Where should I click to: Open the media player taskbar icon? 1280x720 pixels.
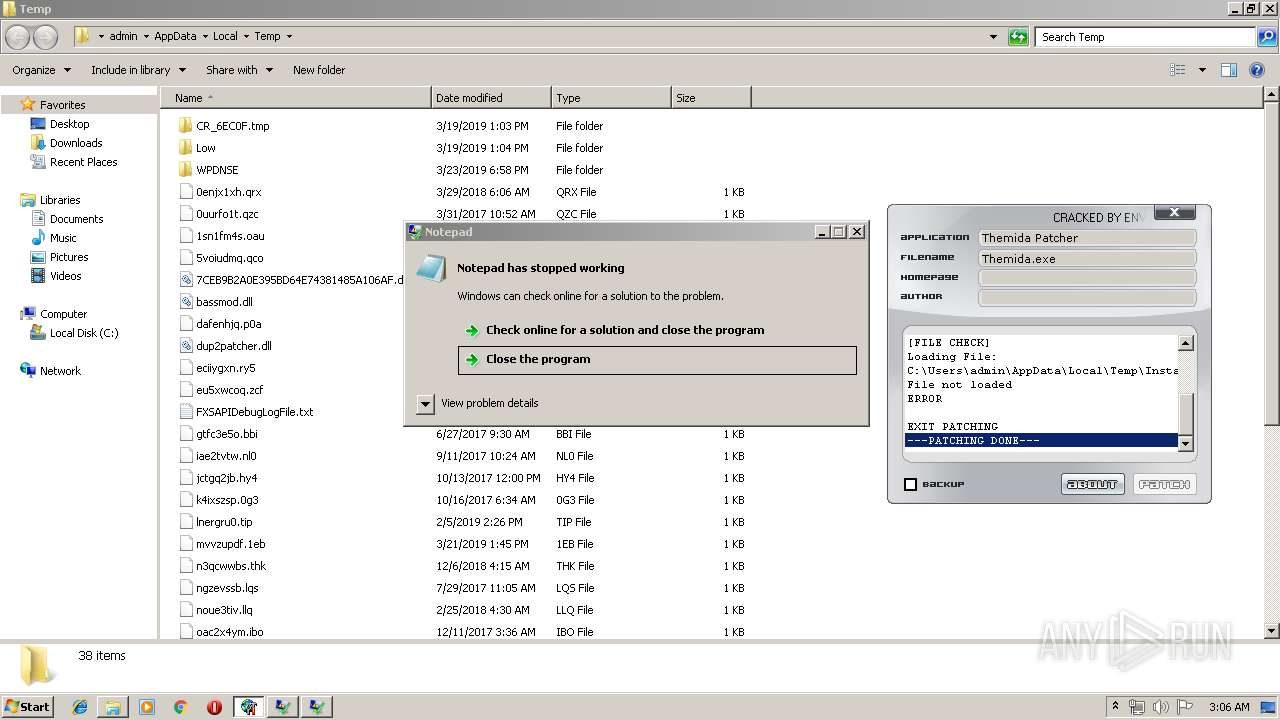pyautogui.click(x=147, y=707)
